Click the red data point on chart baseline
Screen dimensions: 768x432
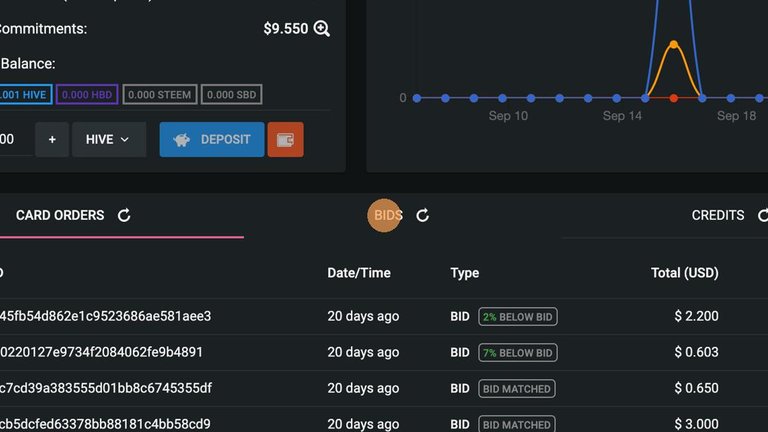673,98
